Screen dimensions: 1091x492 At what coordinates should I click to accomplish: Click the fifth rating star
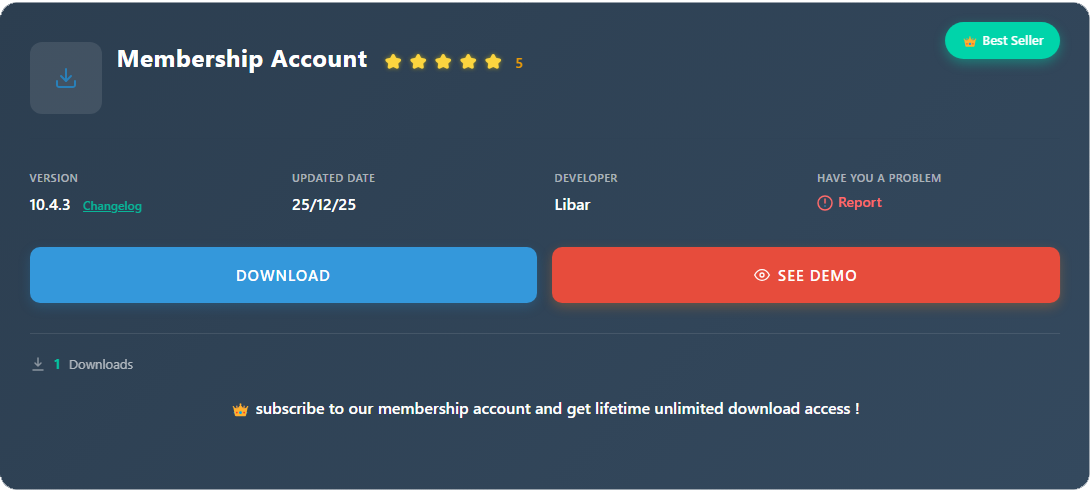[493, 62]
